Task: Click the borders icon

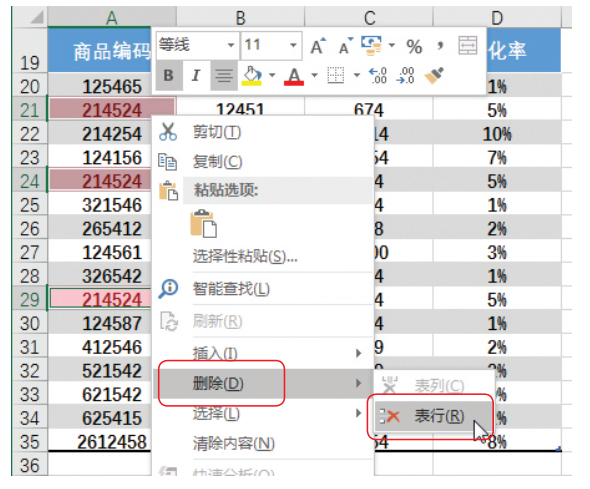Action: pyautogui.click(x=335, y=76)
